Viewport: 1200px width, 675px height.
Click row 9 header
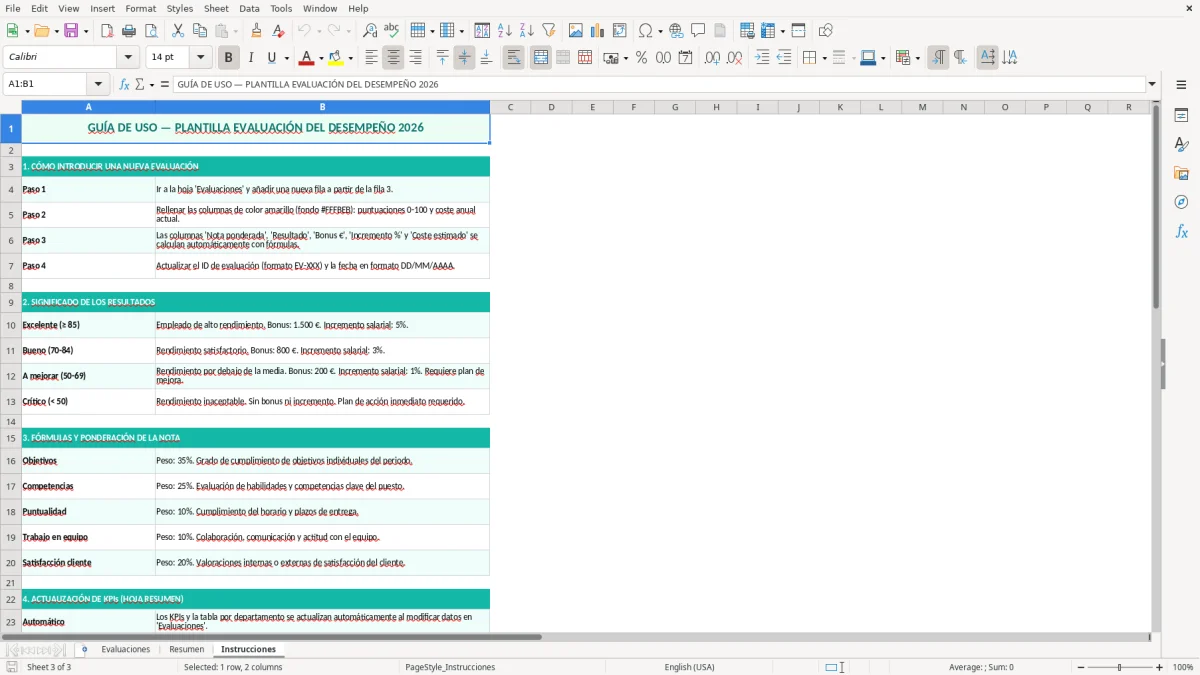10,302
